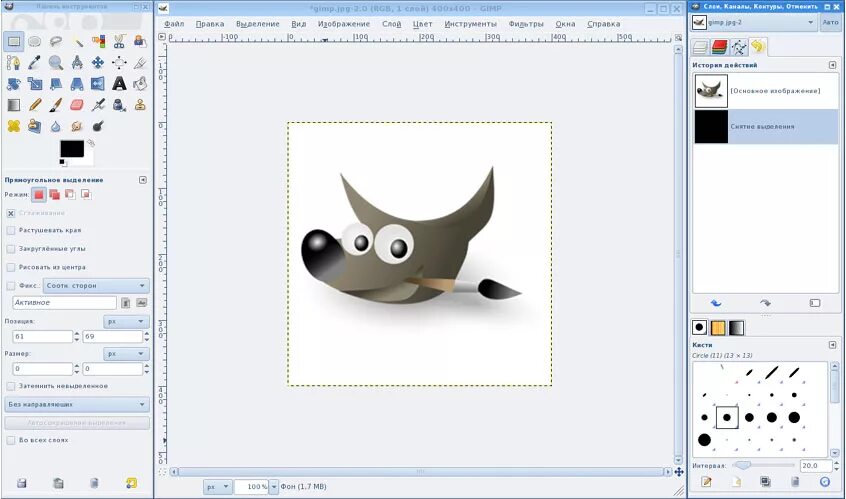Open tool options panel menu arrow
The width and height of the screenshot is (846, 499).
(x=142, y=180)
